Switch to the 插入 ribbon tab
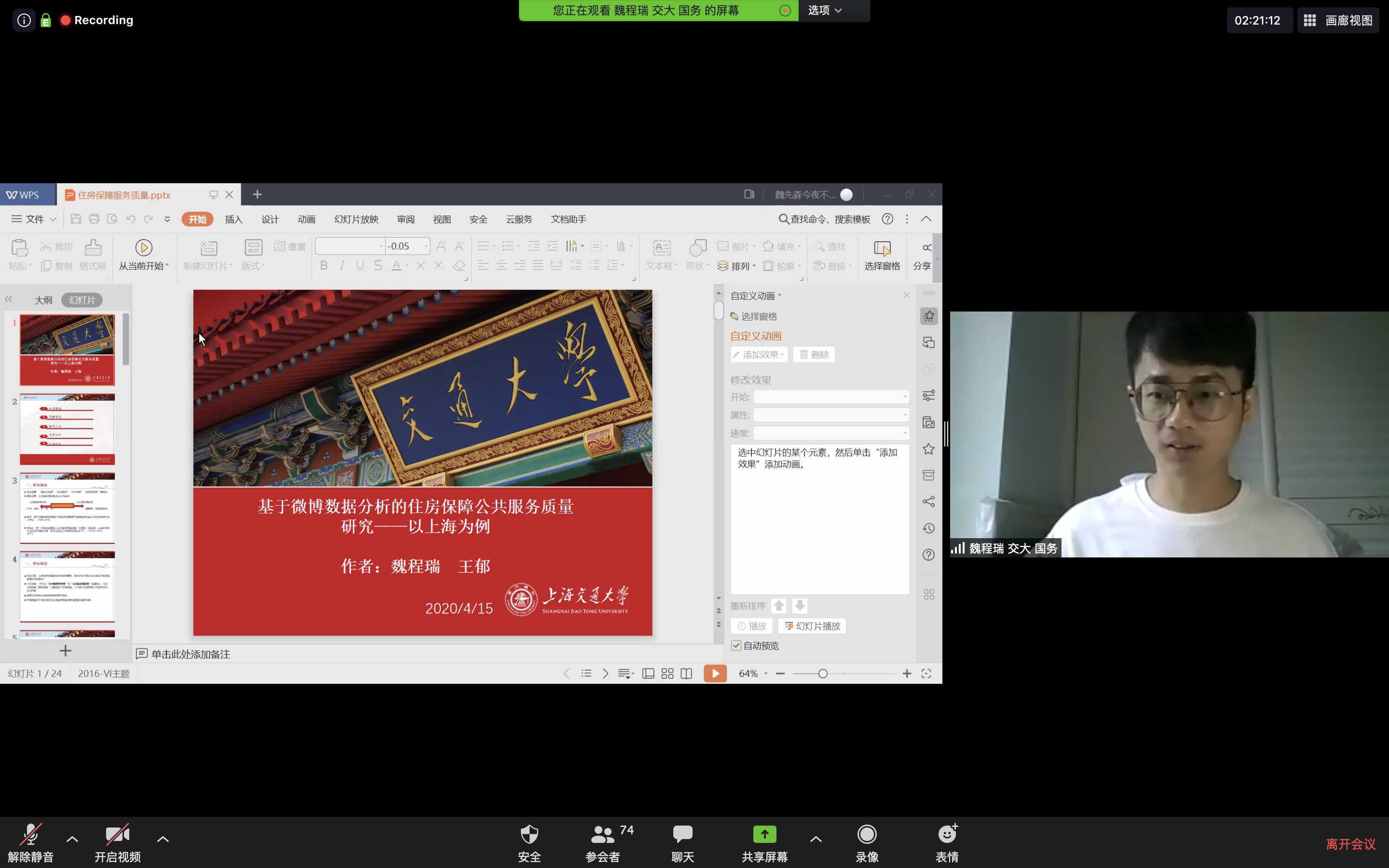 tap(233, 219)
